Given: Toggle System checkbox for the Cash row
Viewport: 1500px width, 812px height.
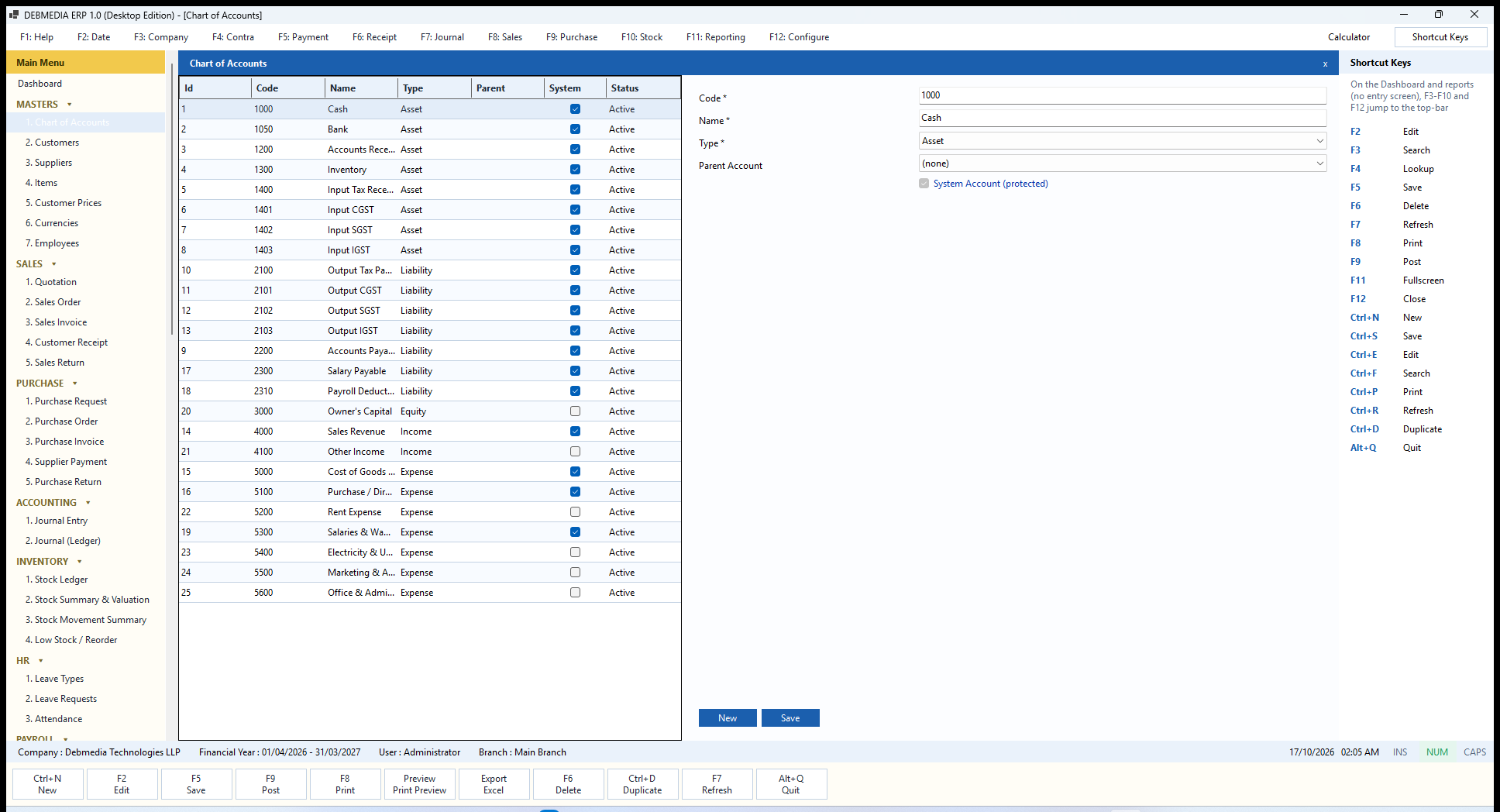Looking at the screenshot, I should coord(575,109).
